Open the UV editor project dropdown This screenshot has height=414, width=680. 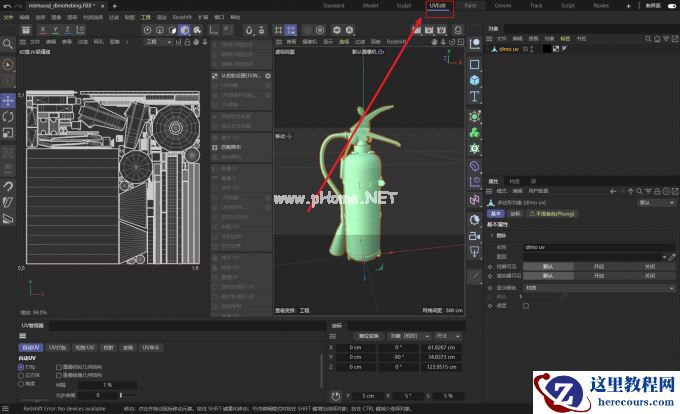point(158,43)
